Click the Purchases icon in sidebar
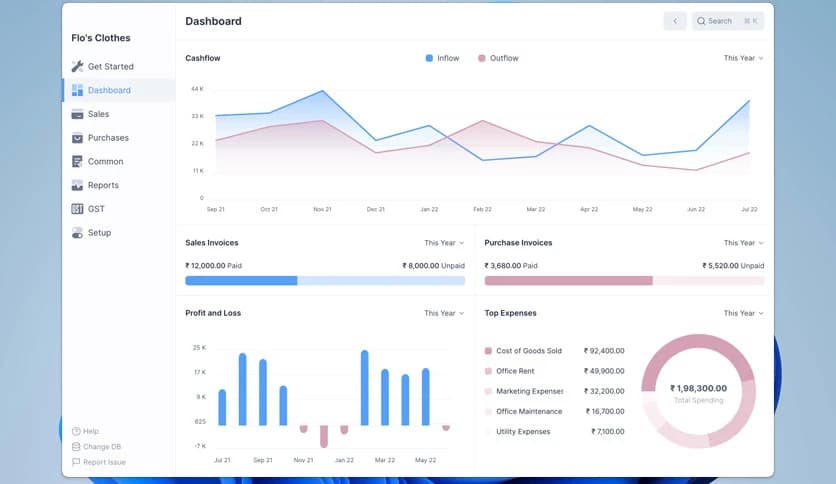Image resolution: width=836 pixels, height=484 pixels. (77, 138)
